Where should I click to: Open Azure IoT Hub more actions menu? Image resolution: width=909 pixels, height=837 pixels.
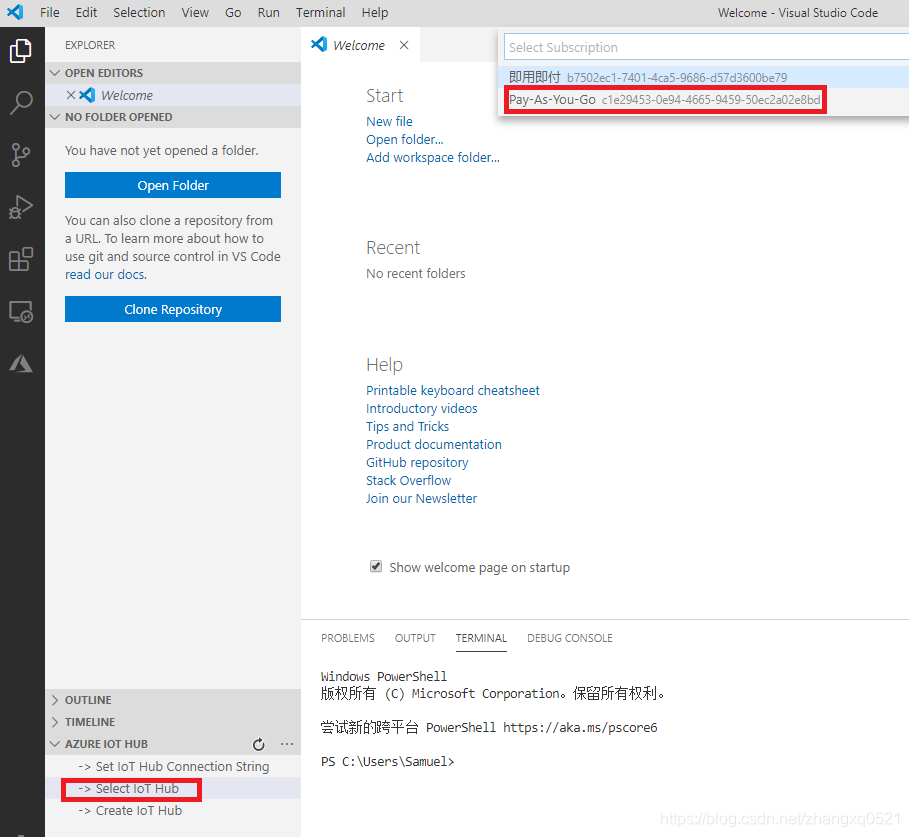pos(287,744)
